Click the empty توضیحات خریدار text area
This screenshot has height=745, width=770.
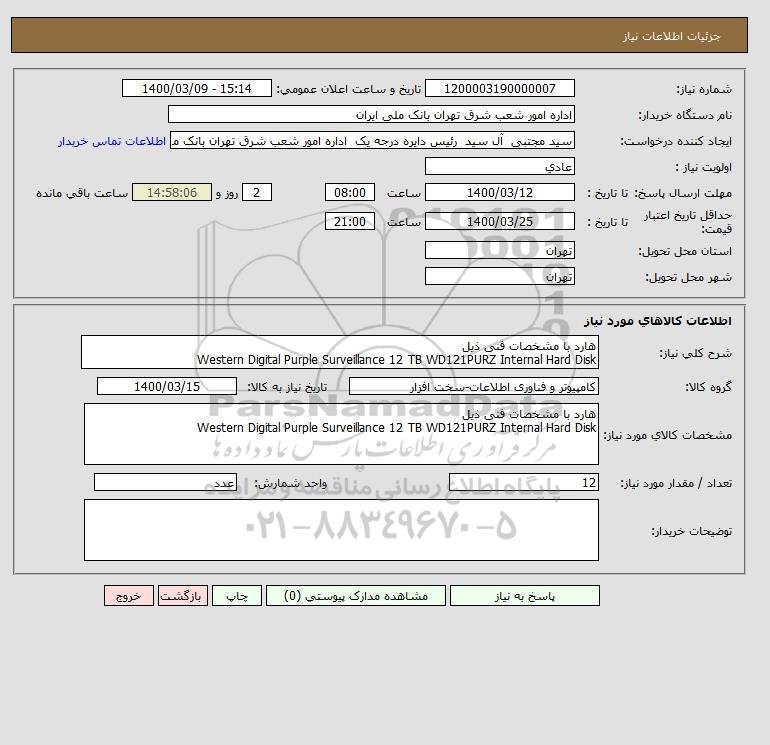pos(341,530)
